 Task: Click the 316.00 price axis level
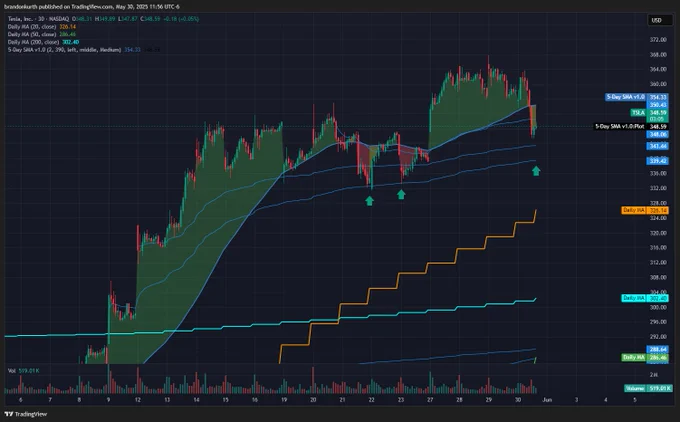[x=658, y=247]
